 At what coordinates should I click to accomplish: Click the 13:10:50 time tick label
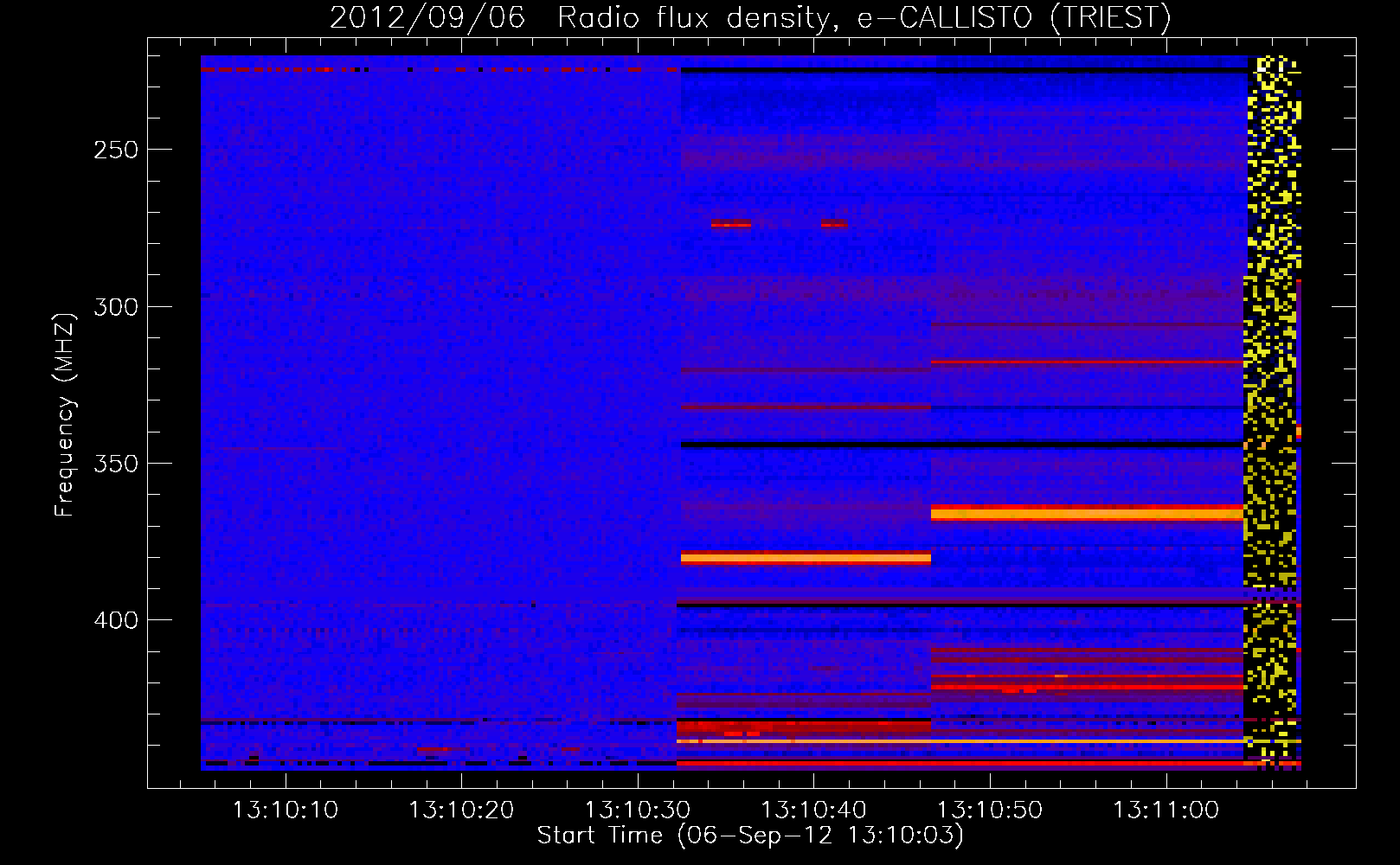[990, 811]
